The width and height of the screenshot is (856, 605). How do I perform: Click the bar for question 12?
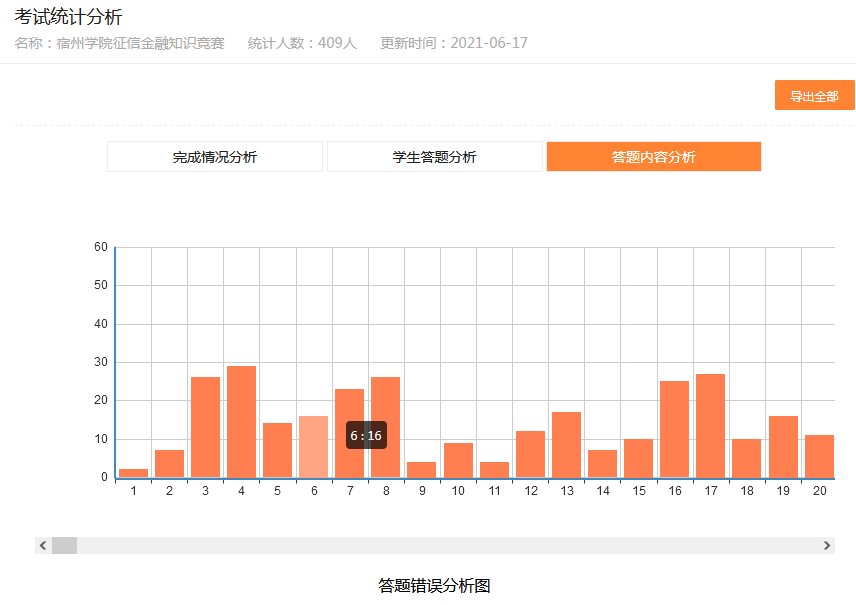pyautogui.click(x=530, y=454)
